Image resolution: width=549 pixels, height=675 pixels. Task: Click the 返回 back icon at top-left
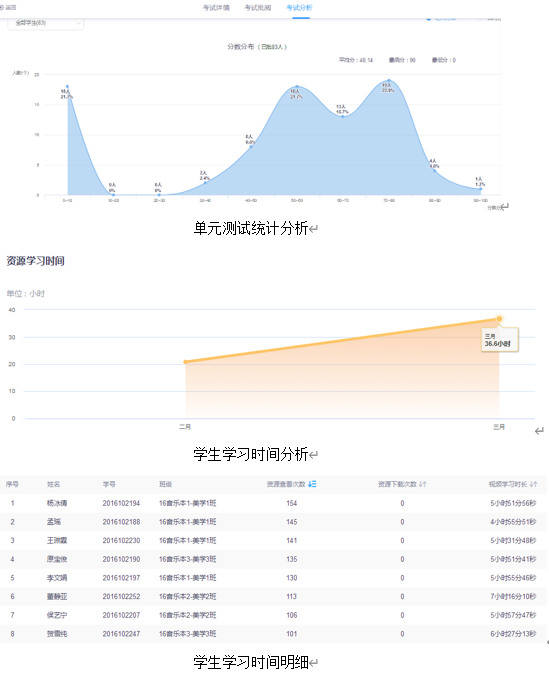coord(2,7)
